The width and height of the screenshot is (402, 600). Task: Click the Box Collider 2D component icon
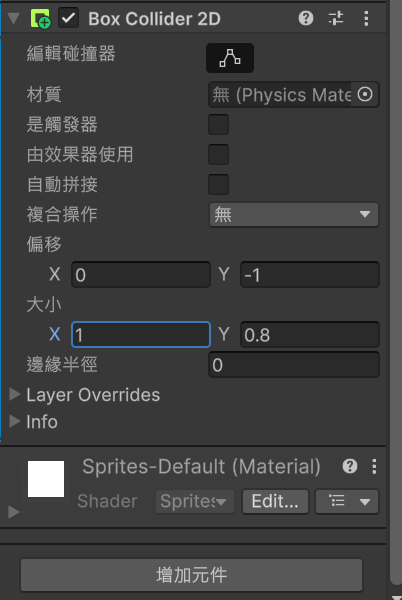[x=40, y=18]
